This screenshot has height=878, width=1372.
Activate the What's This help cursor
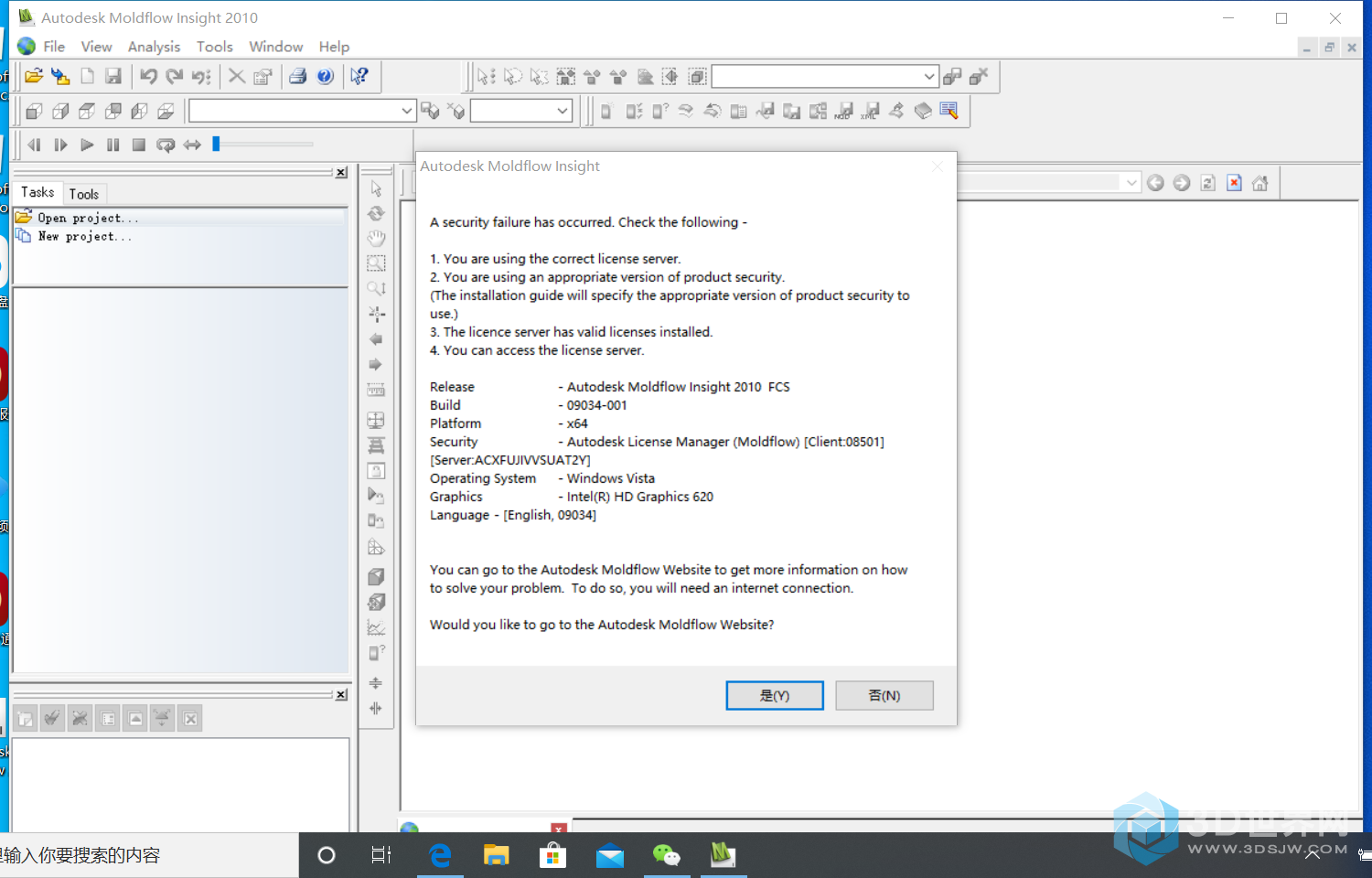[359, 77]
